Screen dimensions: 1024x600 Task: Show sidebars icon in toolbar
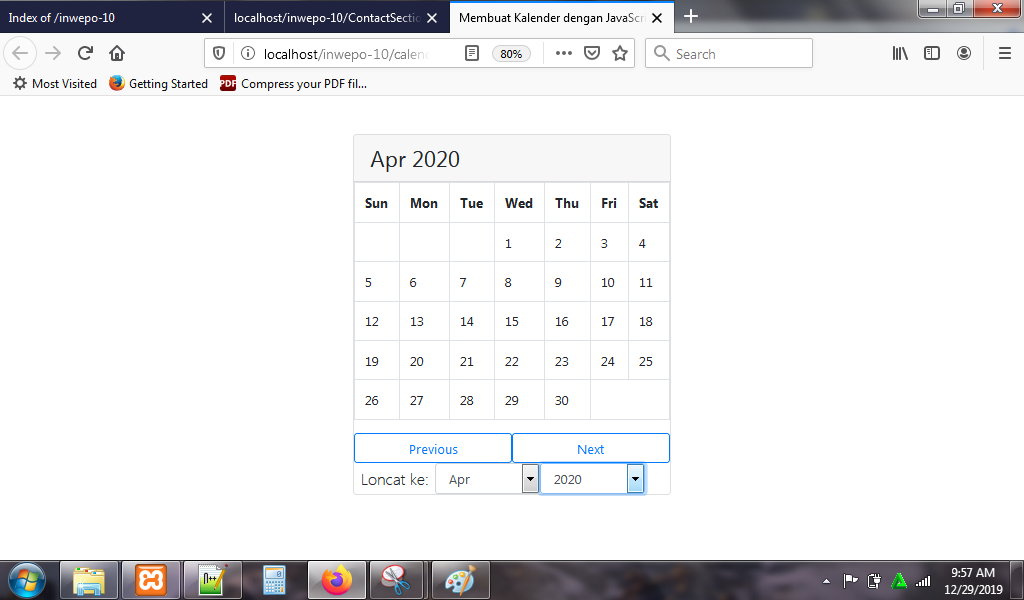(932, 54)
